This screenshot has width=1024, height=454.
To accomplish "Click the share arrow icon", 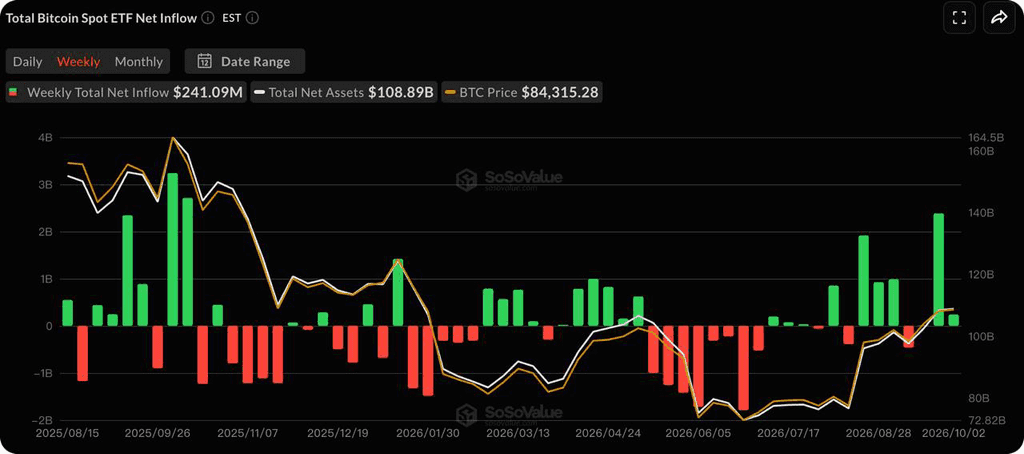I will [x=999, y=18].
